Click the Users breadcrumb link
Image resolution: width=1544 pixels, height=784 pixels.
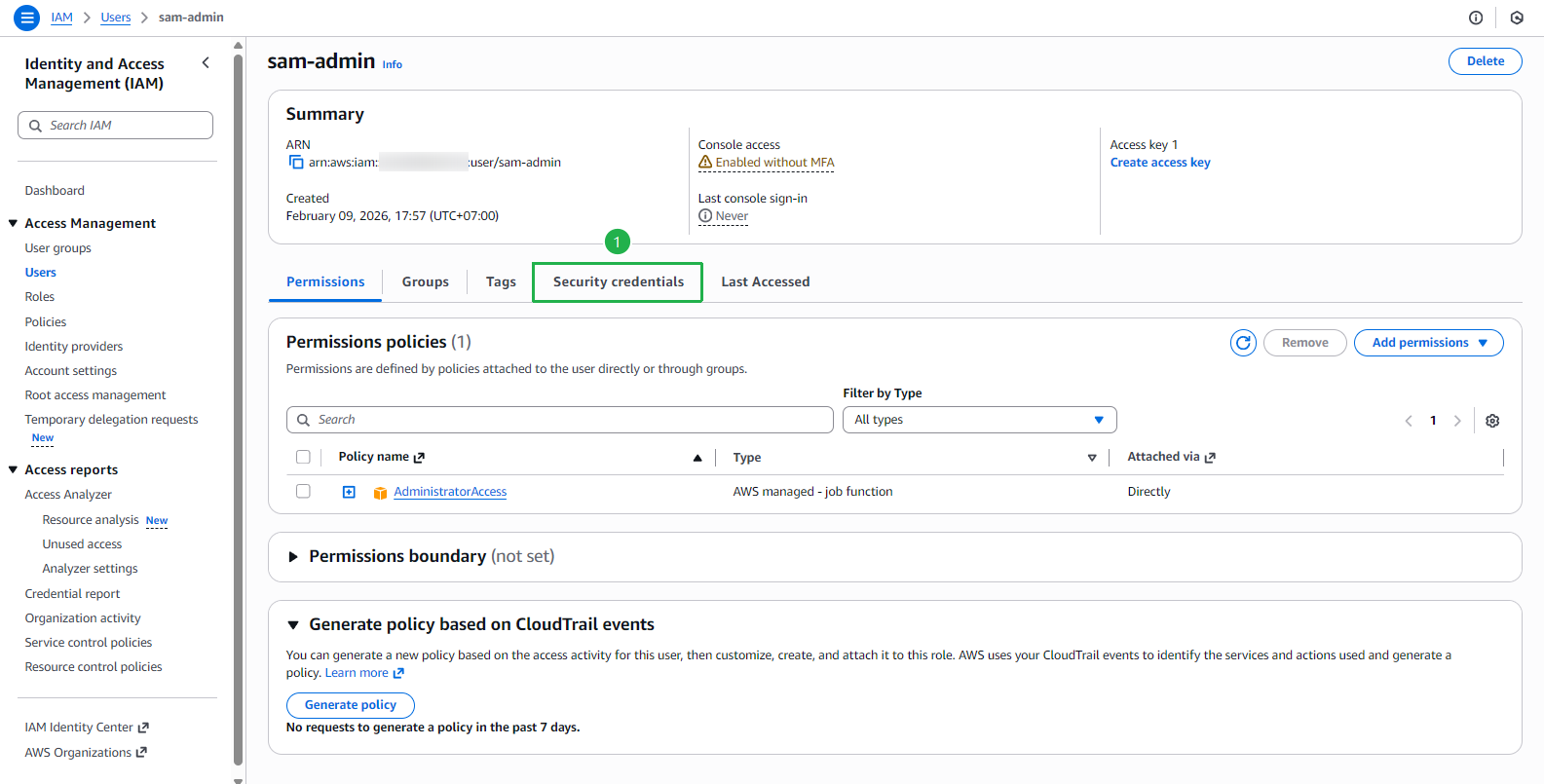(x=116, y=18)
